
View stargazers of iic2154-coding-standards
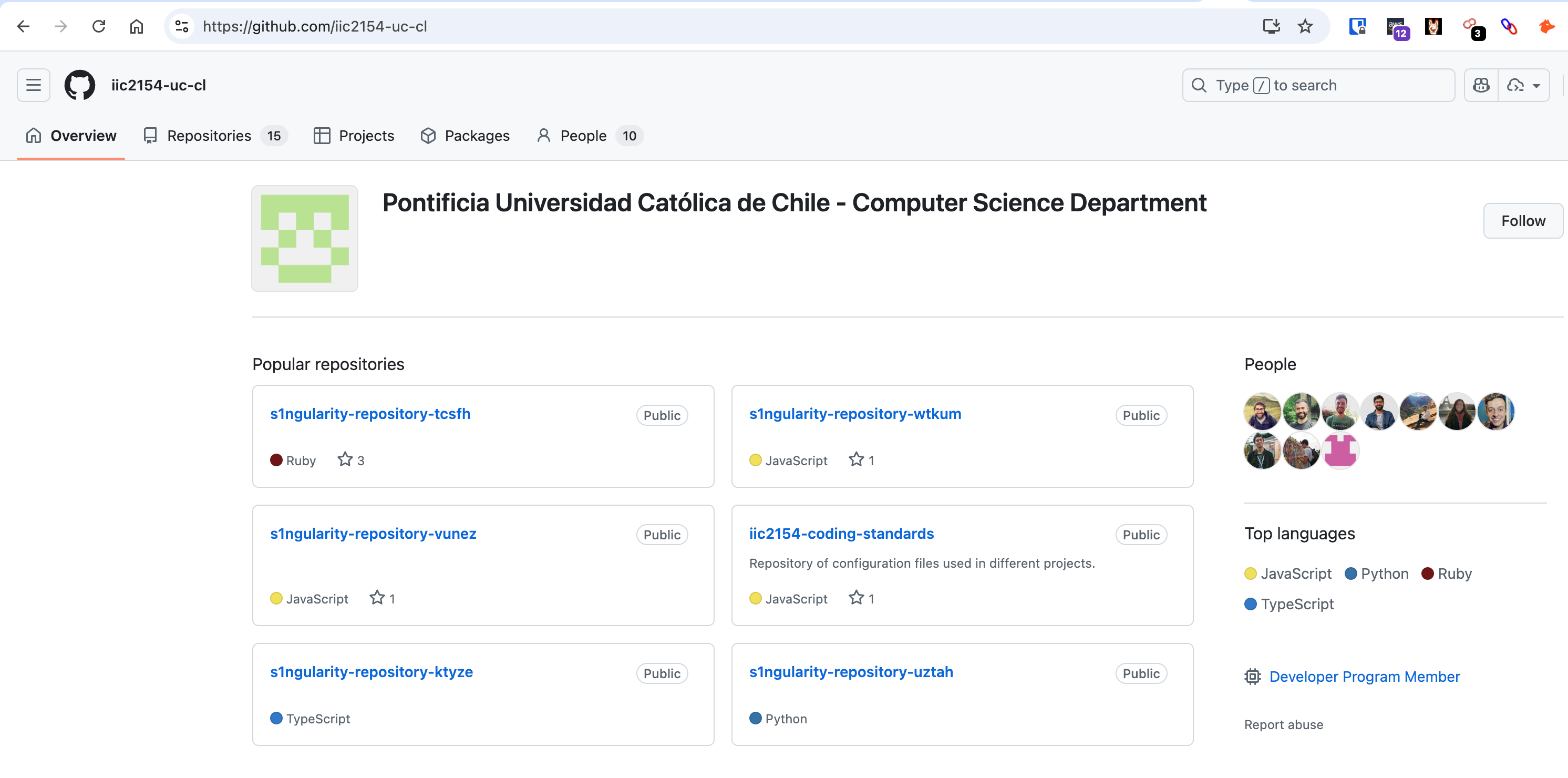click(862, 598)
